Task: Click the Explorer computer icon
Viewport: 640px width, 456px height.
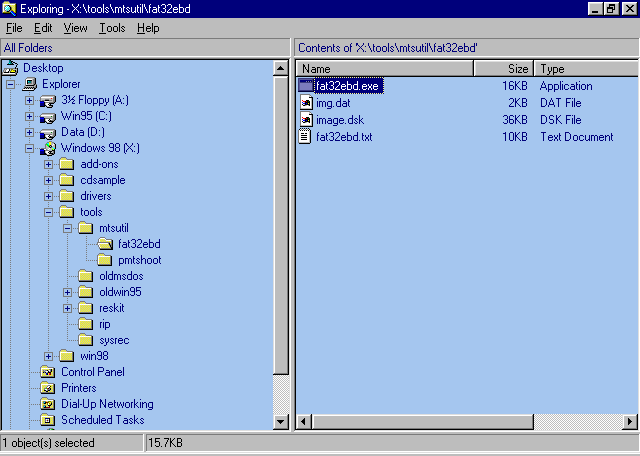Action: [30, 84]
